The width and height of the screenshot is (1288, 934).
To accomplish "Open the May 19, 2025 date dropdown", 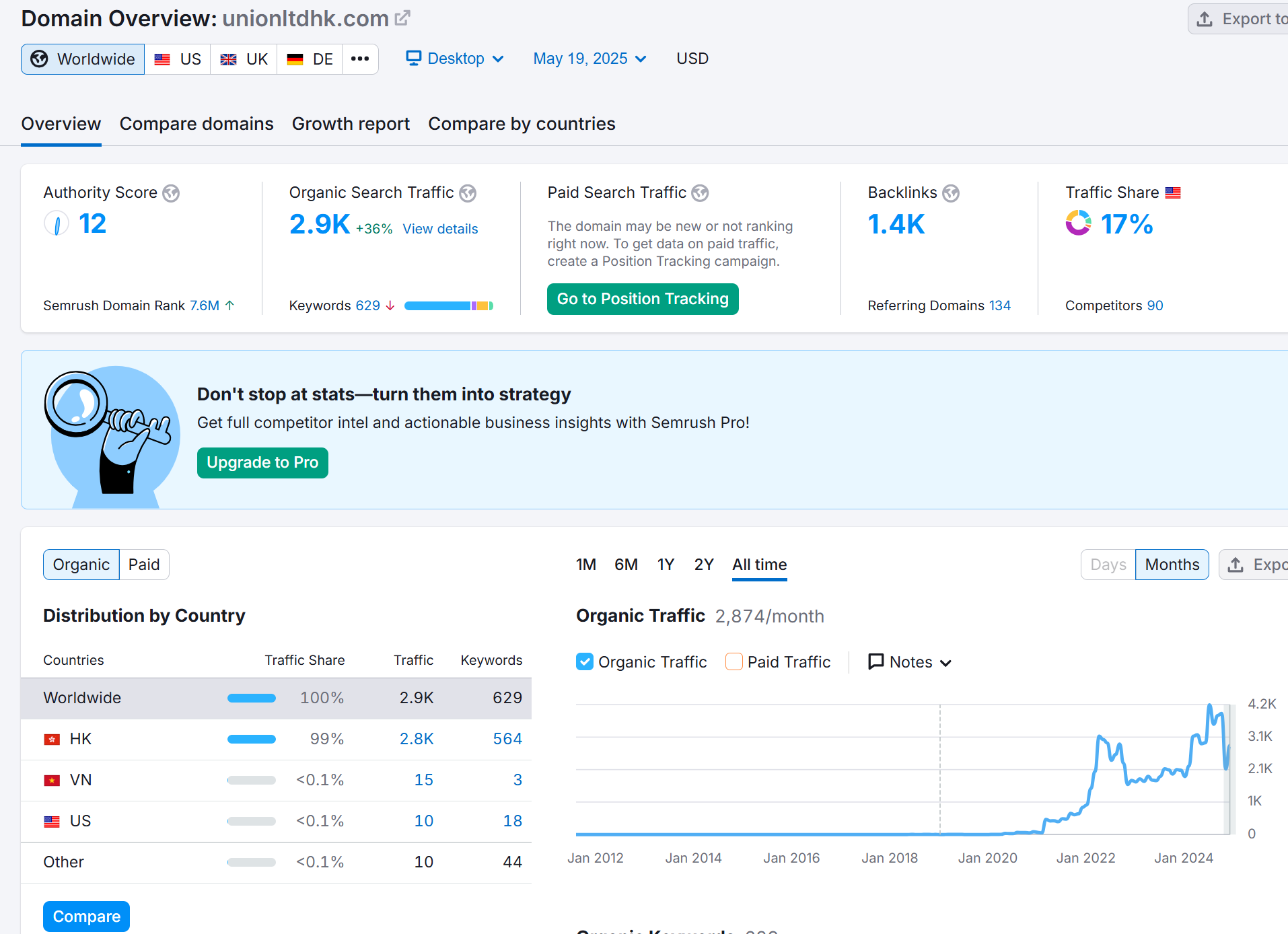I will click(589, 59).
